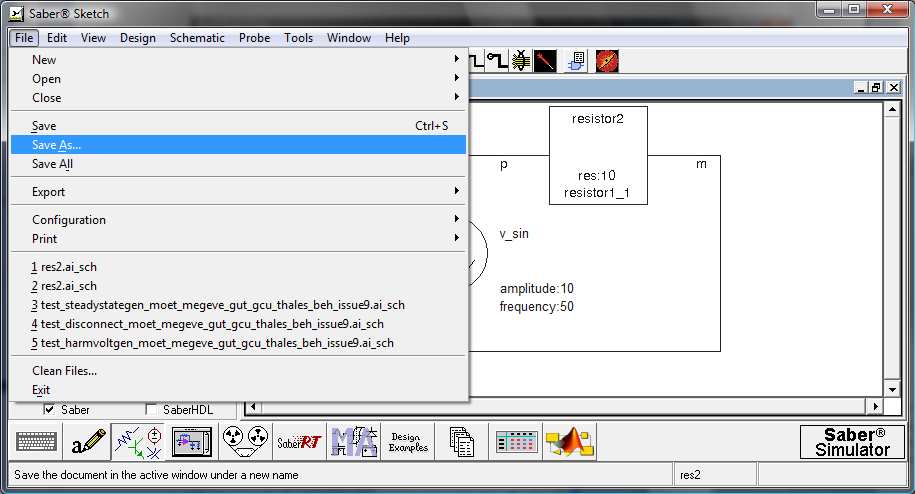Restore the inner schematic window
The image size is (915, 494).
(x=876, y=87)
